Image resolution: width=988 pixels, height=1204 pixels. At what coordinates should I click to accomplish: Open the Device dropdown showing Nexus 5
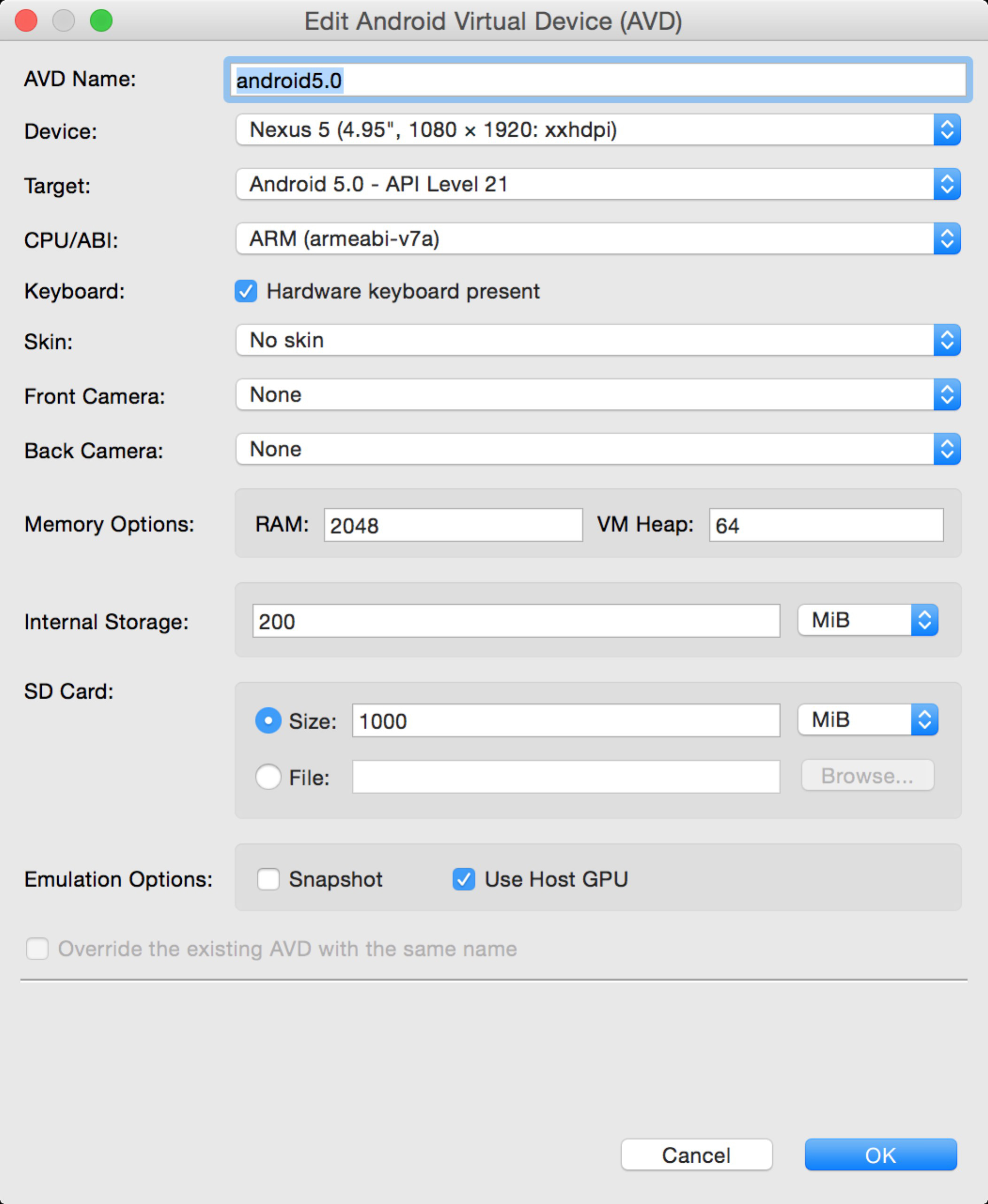[598, 130]
